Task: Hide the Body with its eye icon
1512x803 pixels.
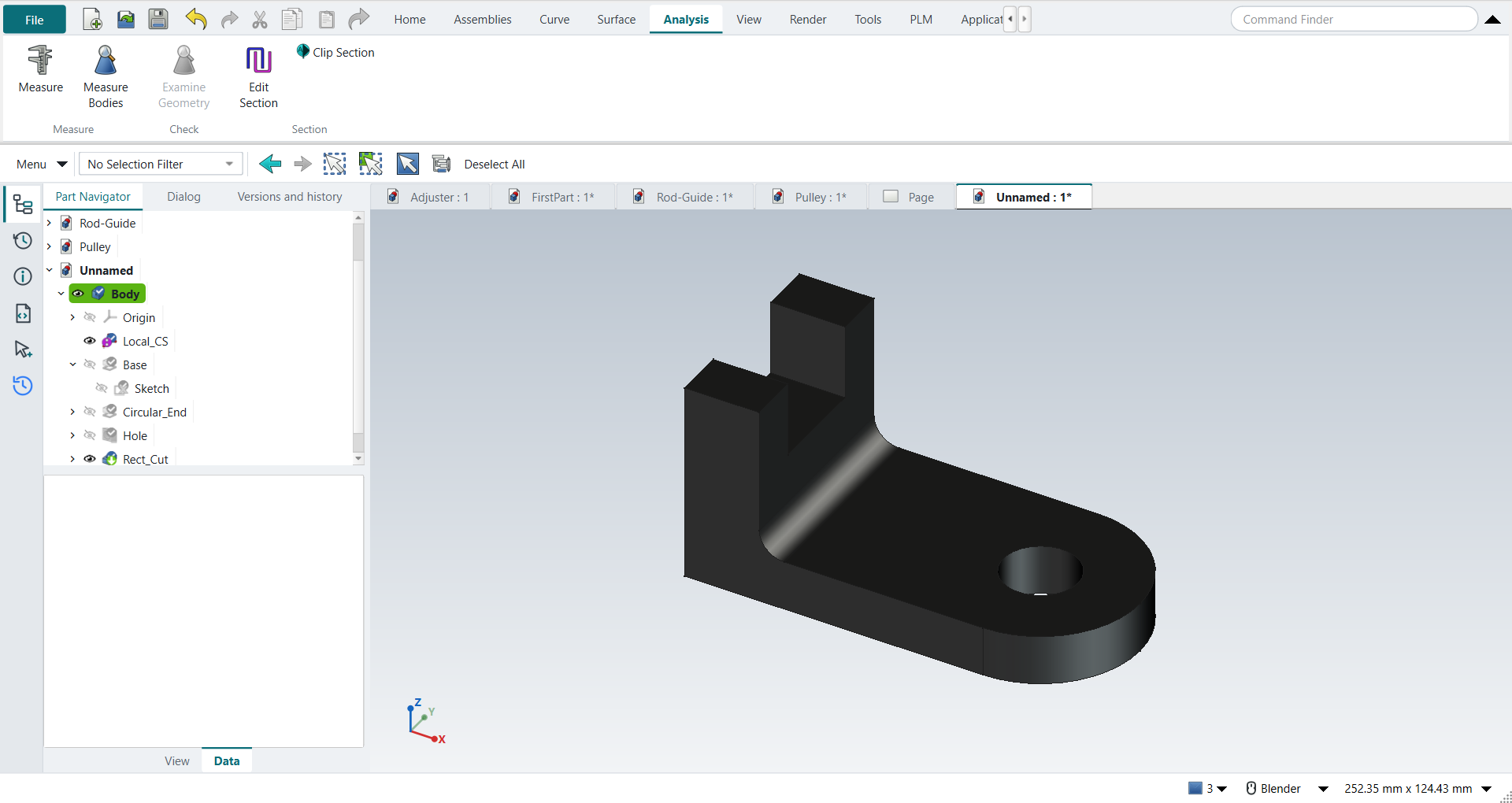Action: [78, 294]
